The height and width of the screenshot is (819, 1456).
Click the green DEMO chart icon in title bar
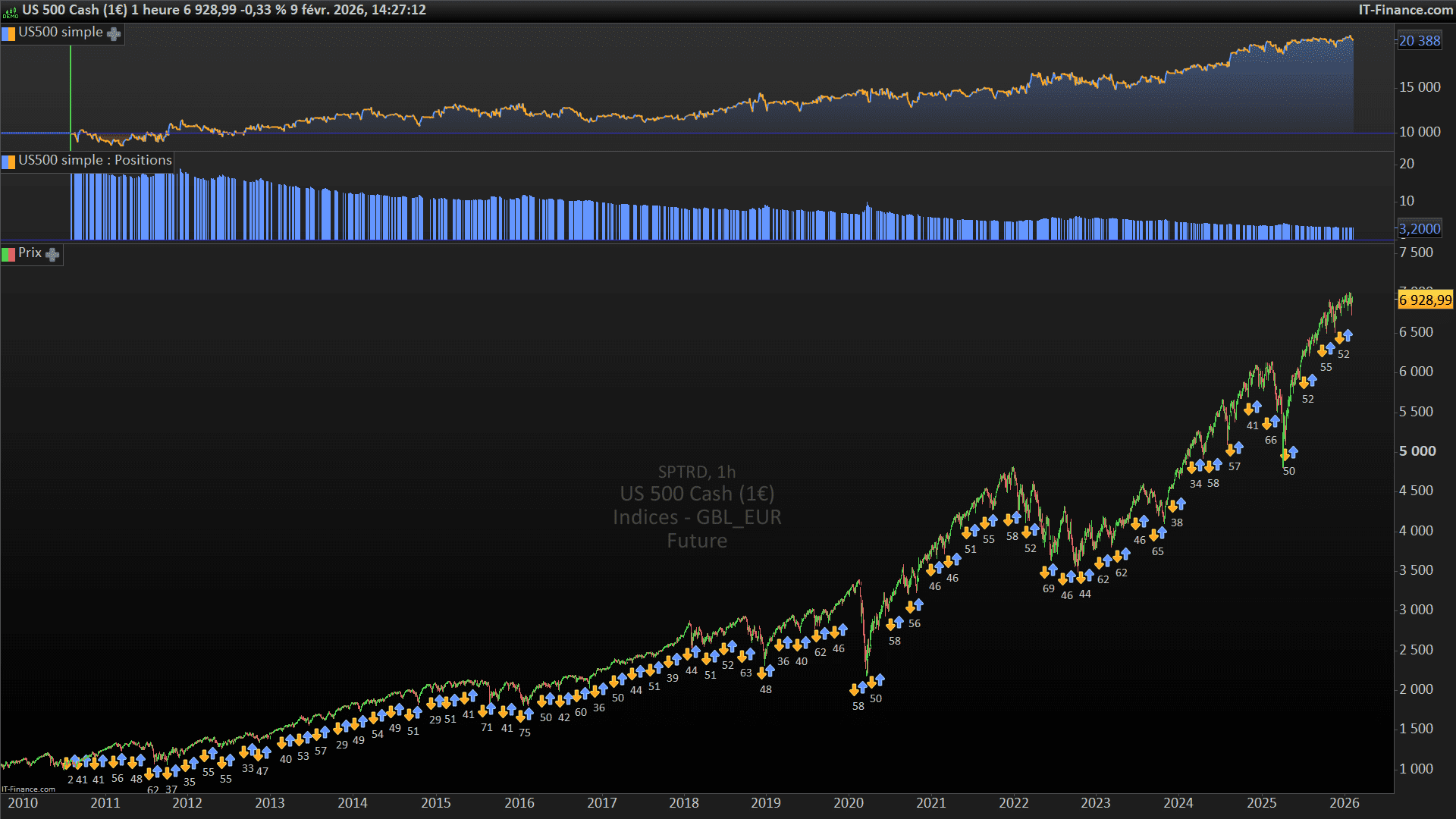click(11, 11)
